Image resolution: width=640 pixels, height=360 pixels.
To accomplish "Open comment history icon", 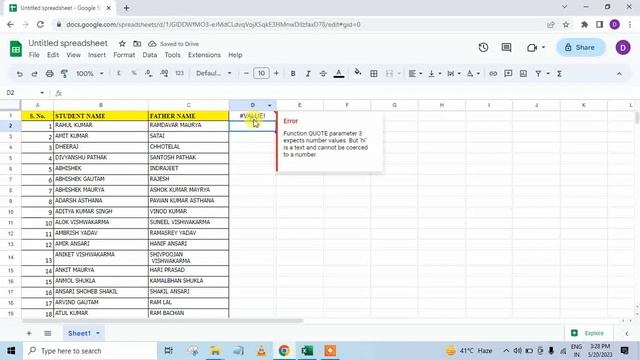I will coord(506,47).
